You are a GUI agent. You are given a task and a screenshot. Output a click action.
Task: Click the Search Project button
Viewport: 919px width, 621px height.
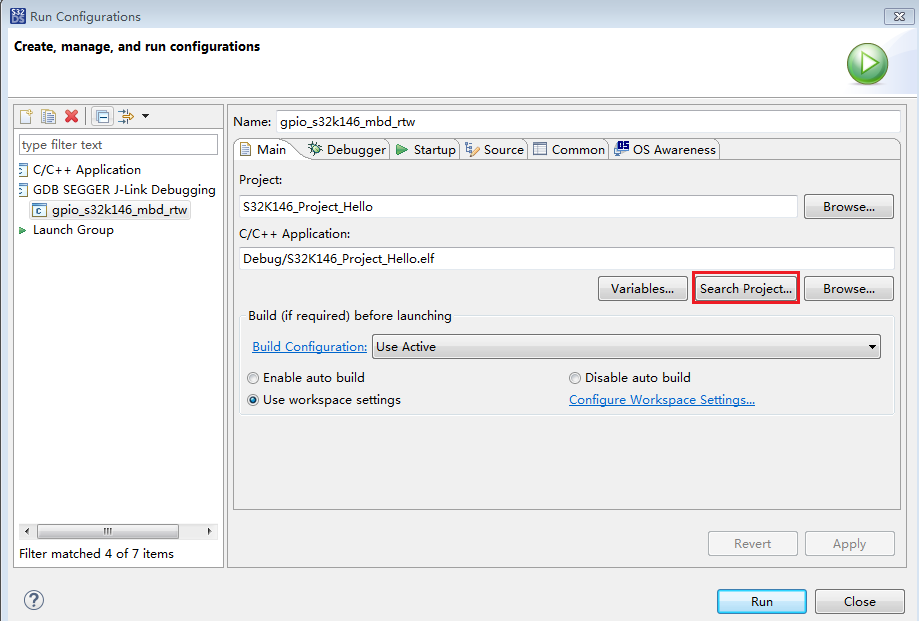745,288
